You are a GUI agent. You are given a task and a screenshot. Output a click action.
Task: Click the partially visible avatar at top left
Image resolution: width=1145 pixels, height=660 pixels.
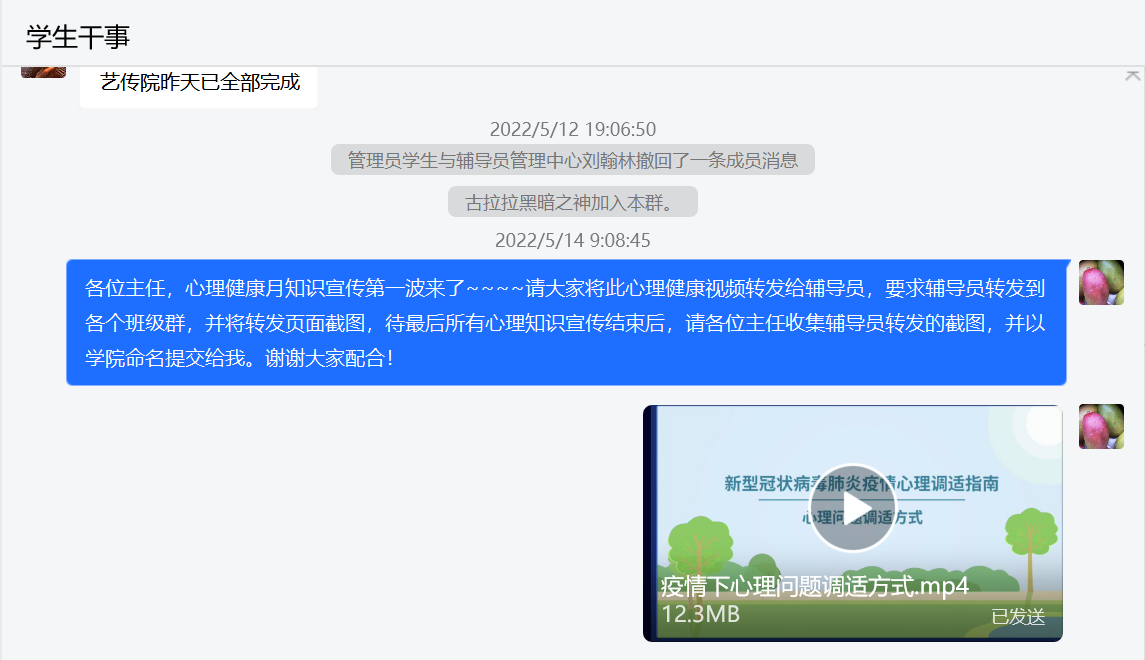[x=43, y=71]
